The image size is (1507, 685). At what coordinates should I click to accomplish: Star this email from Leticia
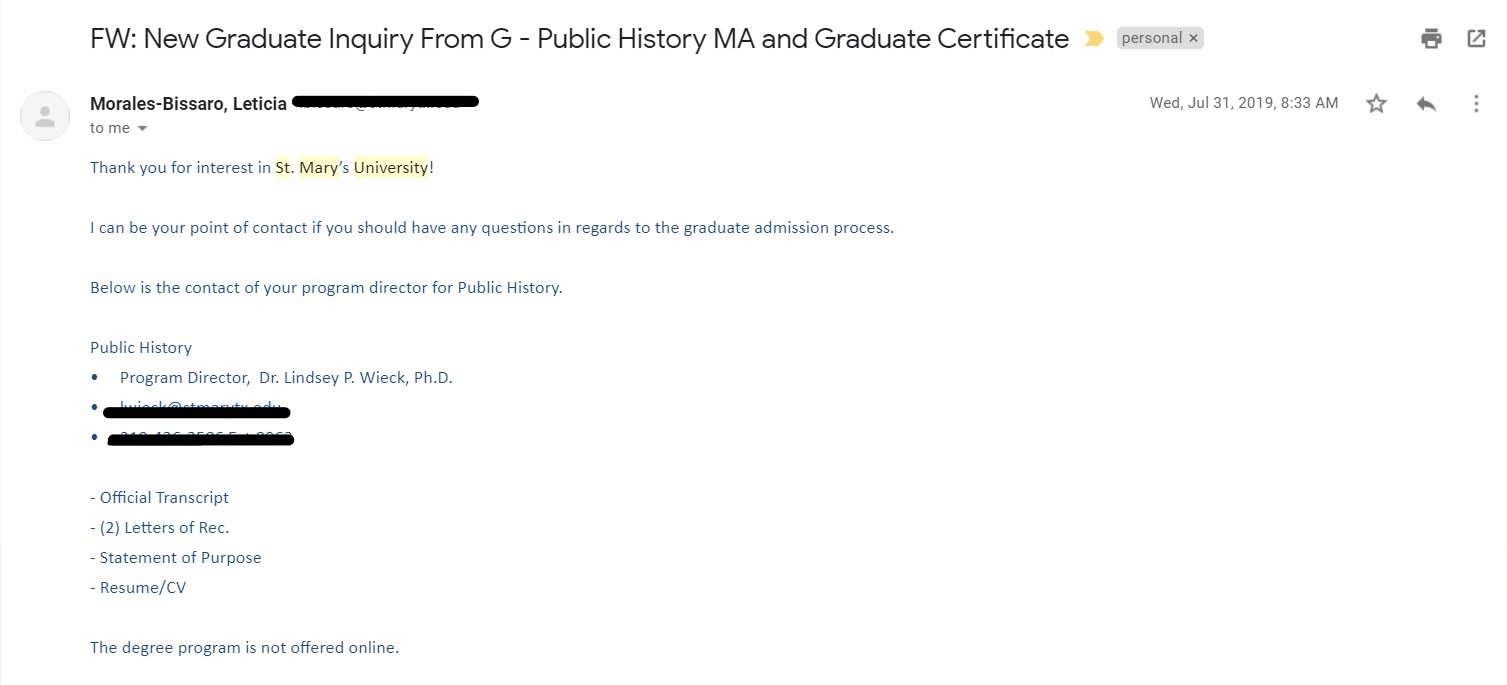(x=1377, y=103)
